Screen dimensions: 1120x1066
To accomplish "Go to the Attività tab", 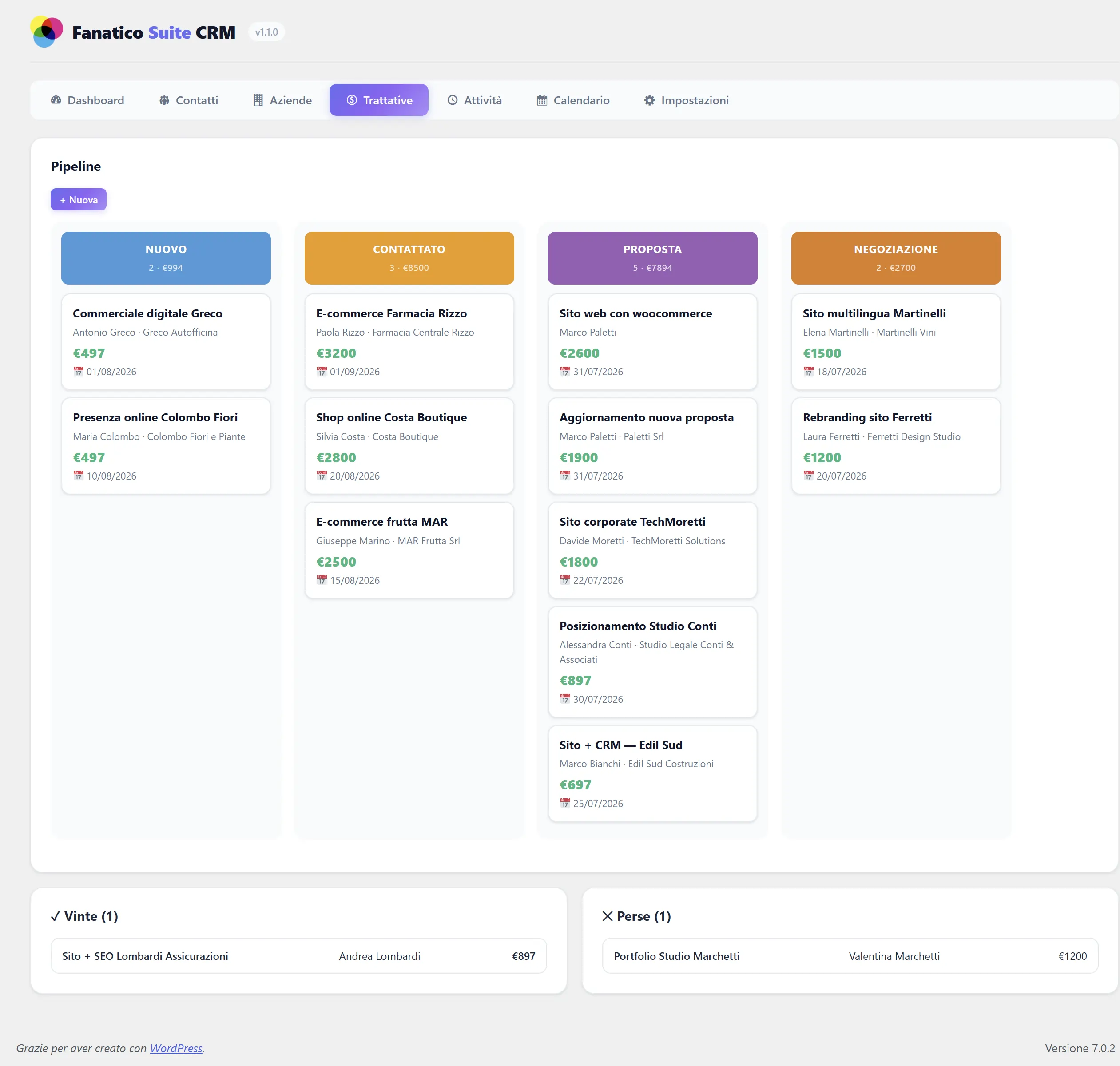I will [474, 100].
